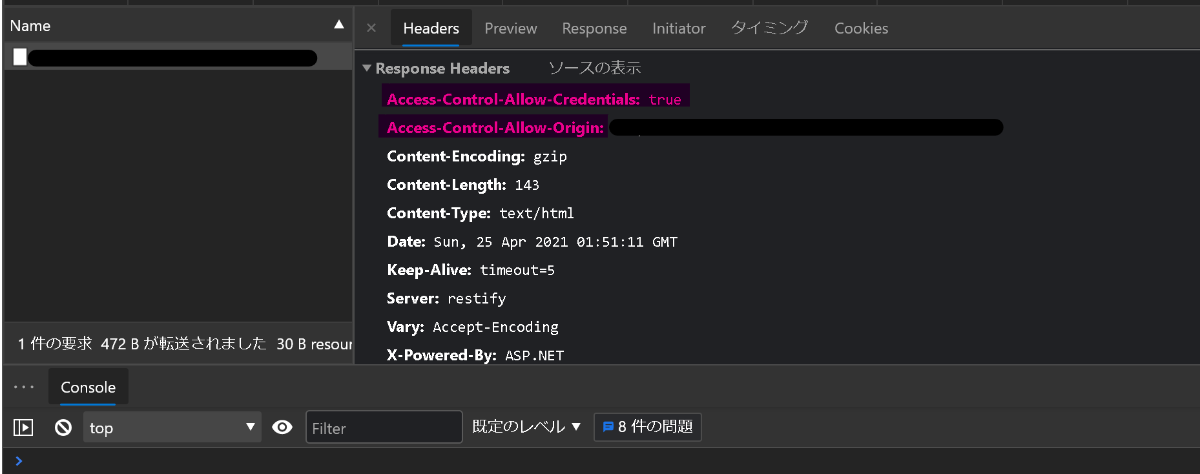Click the ソースの表示 link

click(x=594, y=68)
